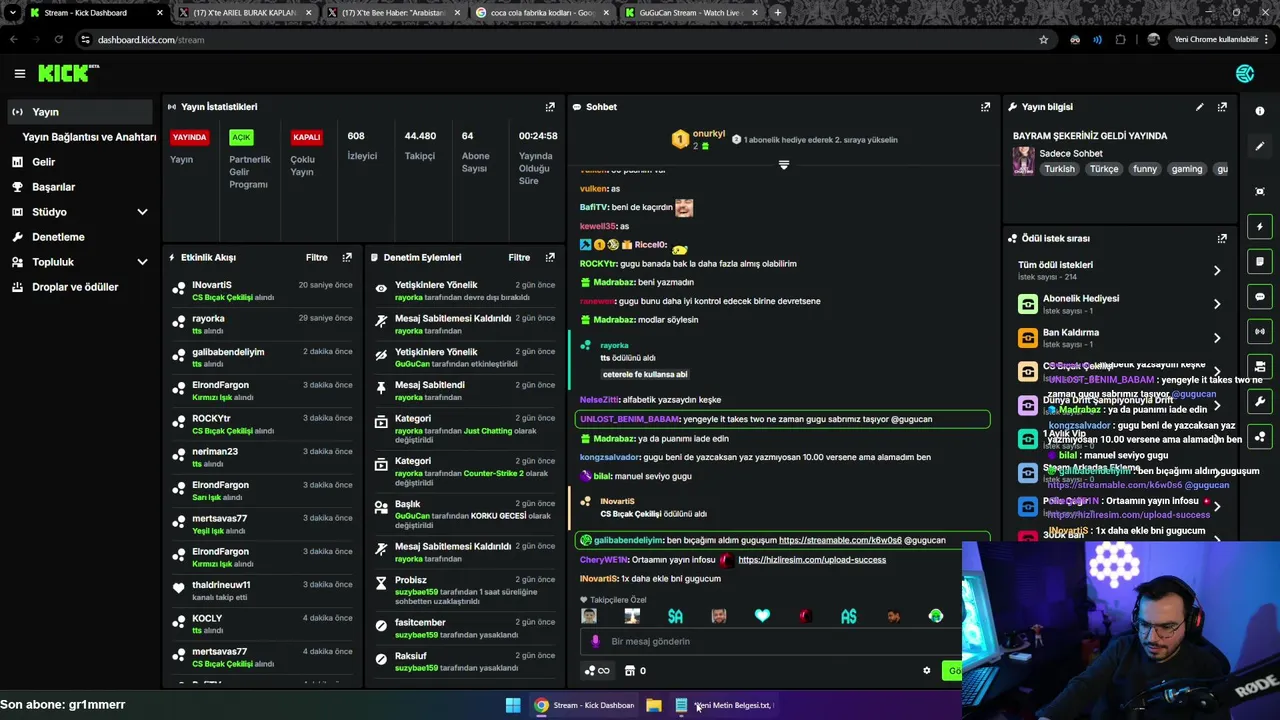Open Başarılar in the sidebar

[x=53, y=187]
